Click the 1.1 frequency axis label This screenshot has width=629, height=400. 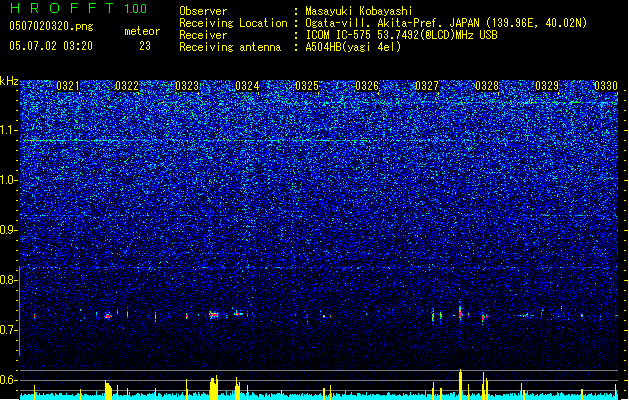click(8, 130)
